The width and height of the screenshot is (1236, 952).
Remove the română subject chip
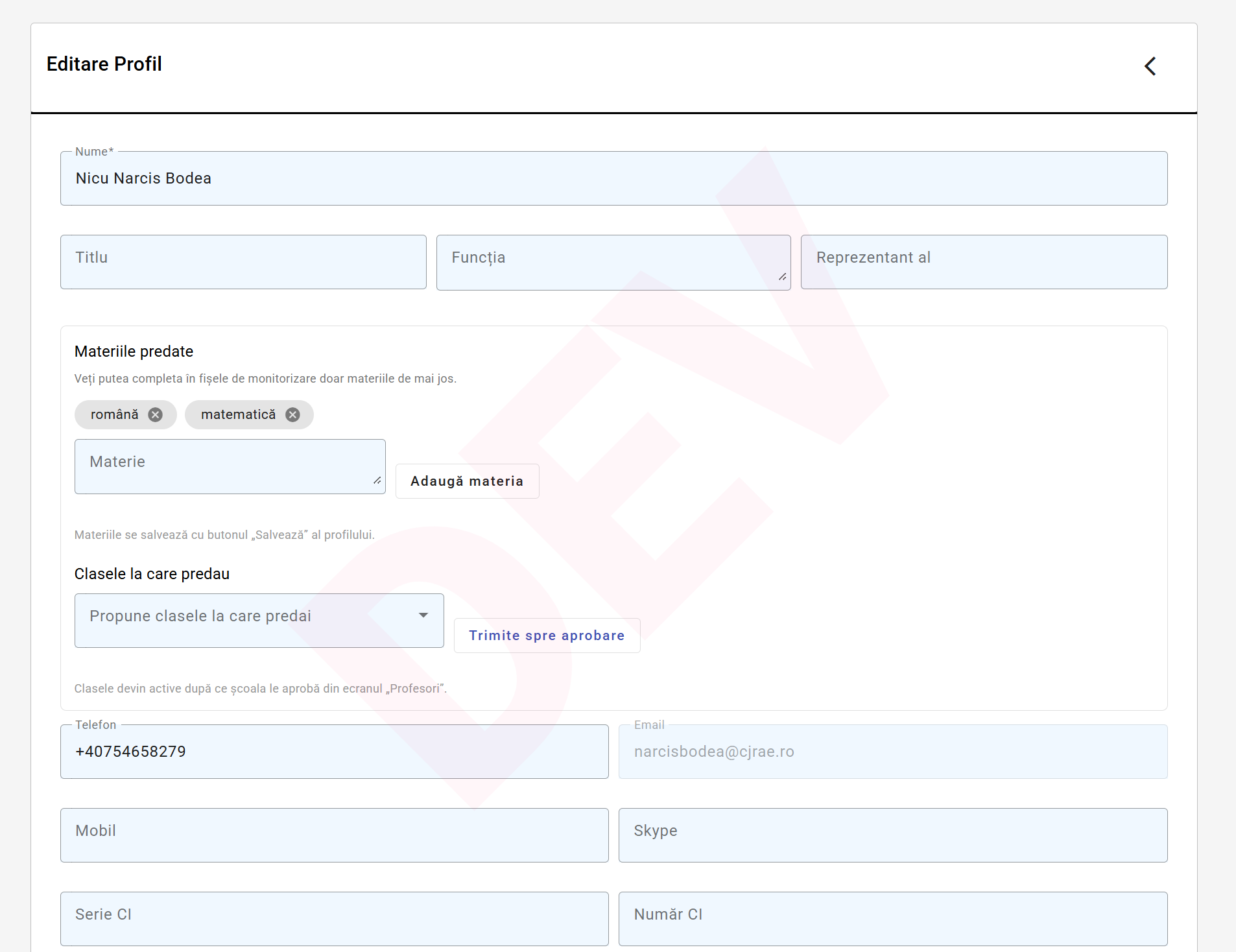pos(155,415)
